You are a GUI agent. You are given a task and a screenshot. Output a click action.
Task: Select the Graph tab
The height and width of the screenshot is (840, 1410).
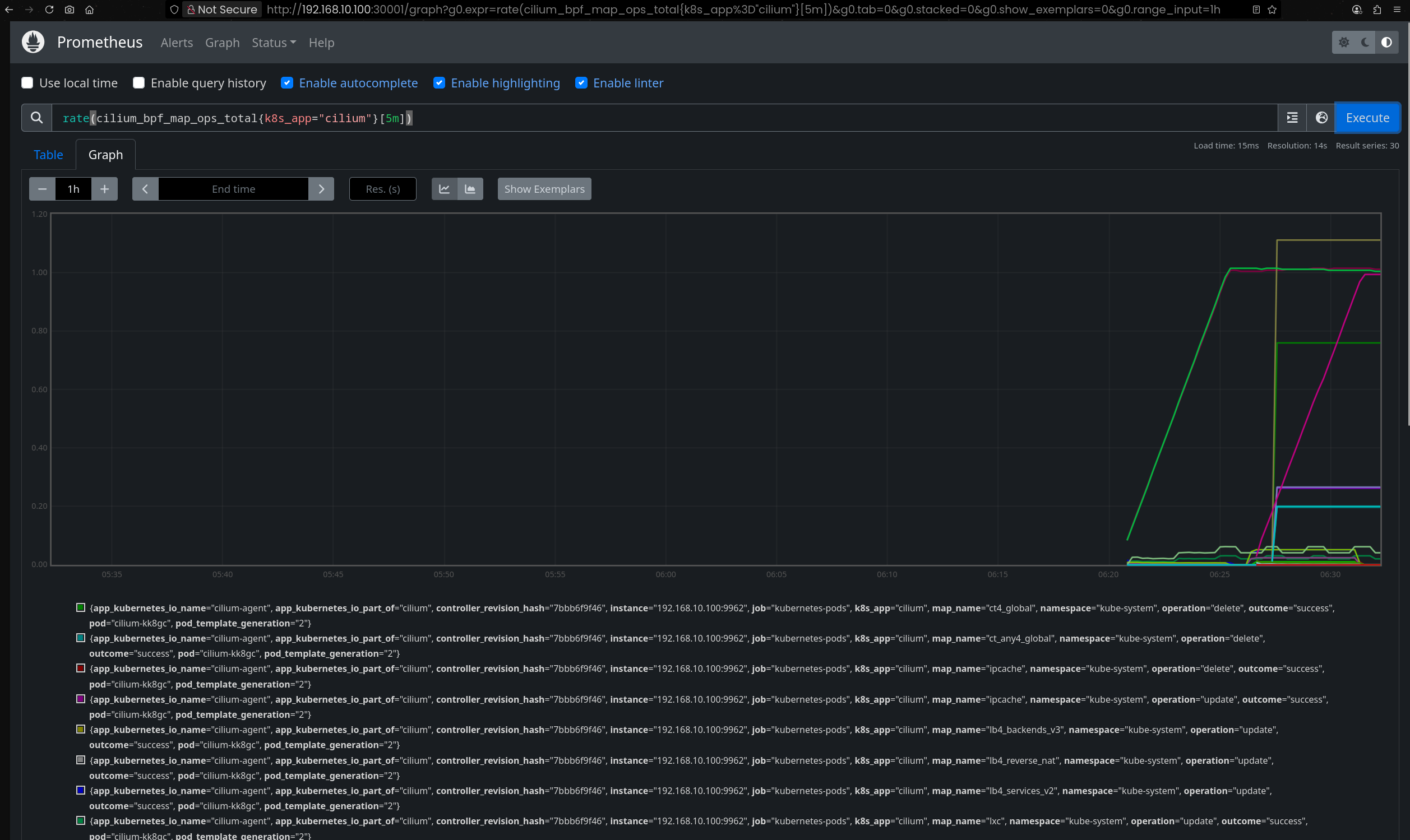click(x=105, y=155)
